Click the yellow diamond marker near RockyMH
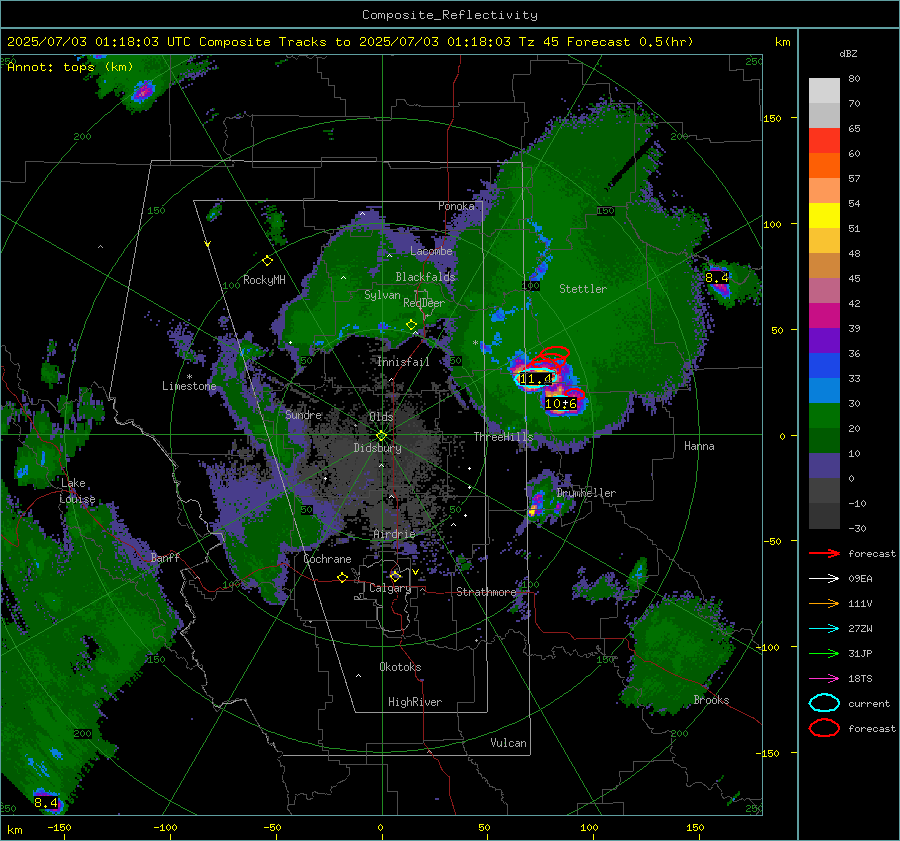Image resolution: width=900 pixels, height=841 pixels. pyautogui.click(x=267, y=261)
